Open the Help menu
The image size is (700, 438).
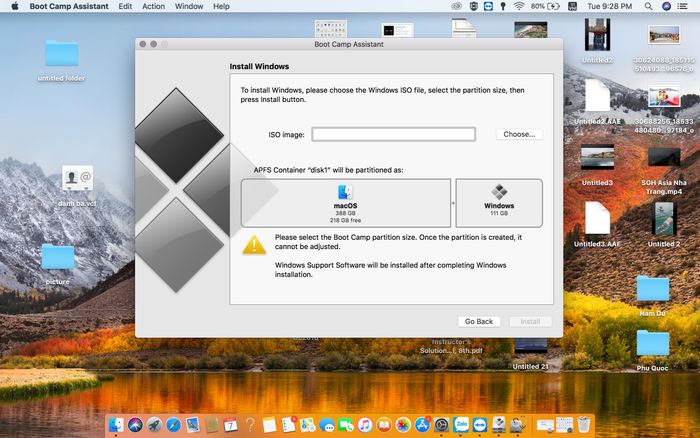pos(221,6)
